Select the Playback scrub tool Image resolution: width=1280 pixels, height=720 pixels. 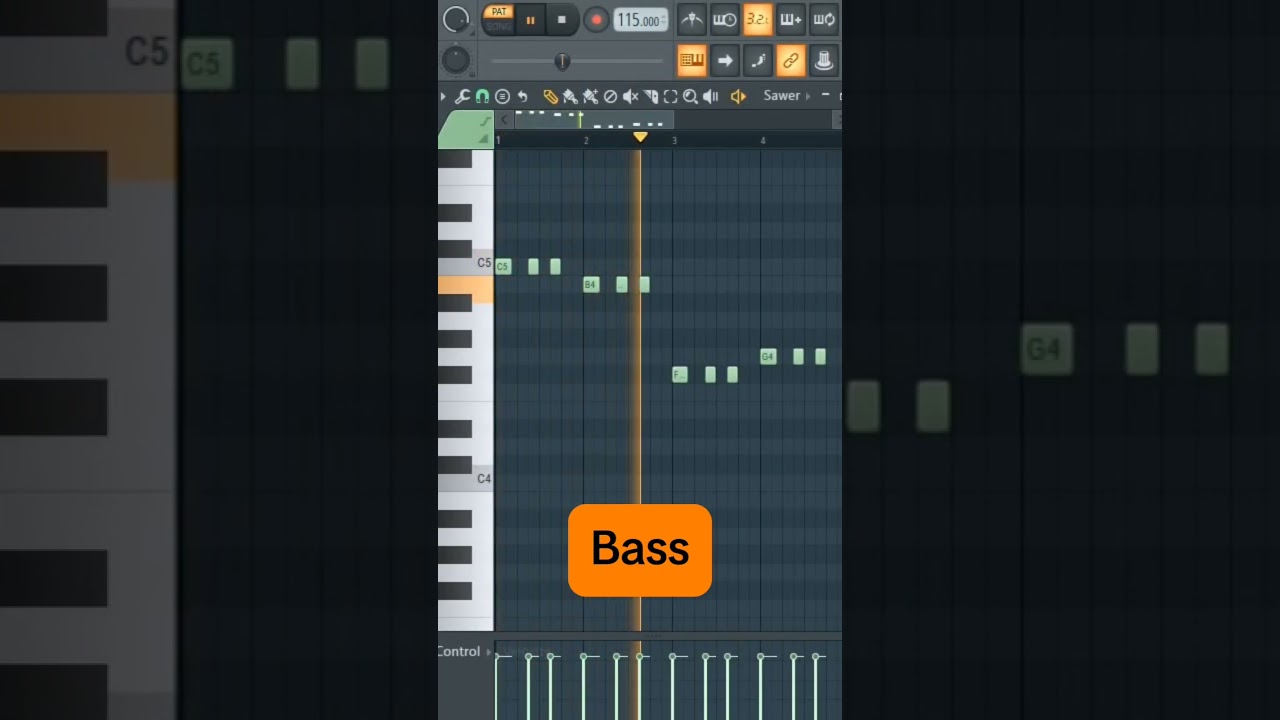[x=710, y=97]
